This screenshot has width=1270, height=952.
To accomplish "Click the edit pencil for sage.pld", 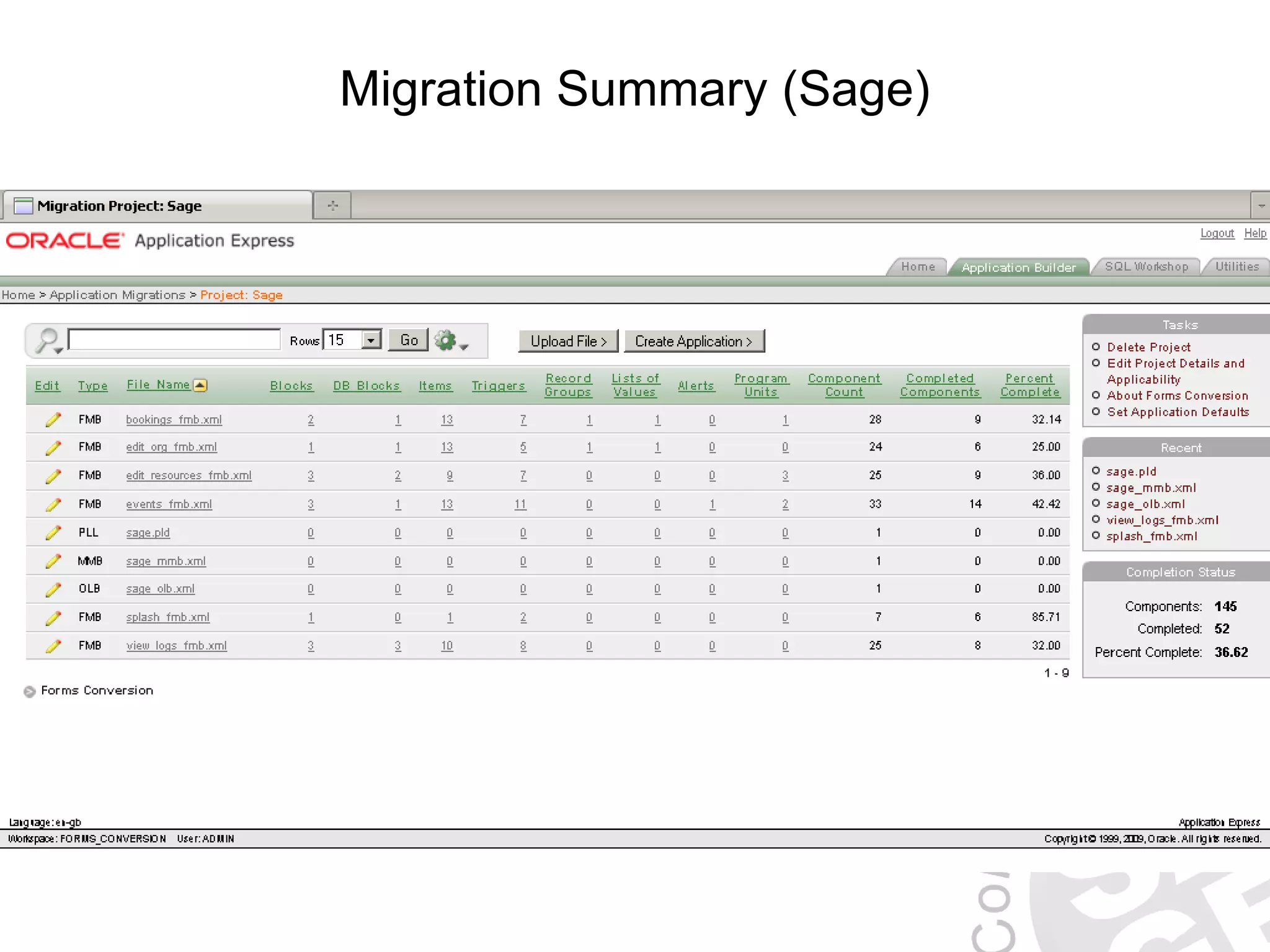I will coord(53,532).
